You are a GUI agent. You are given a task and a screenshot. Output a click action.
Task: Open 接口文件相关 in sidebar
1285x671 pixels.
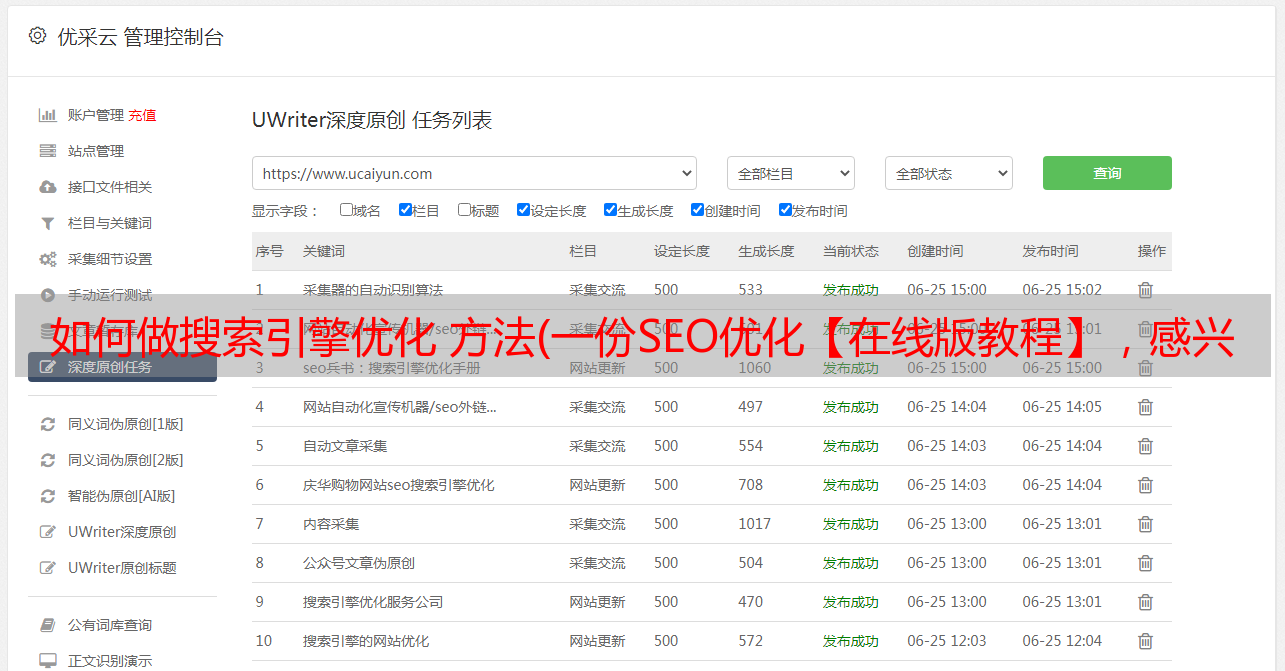click(x=110, y=187)
